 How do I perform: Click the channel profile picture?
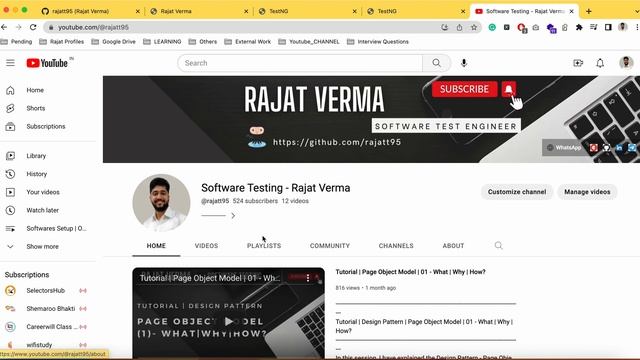(x=161, y=203)
